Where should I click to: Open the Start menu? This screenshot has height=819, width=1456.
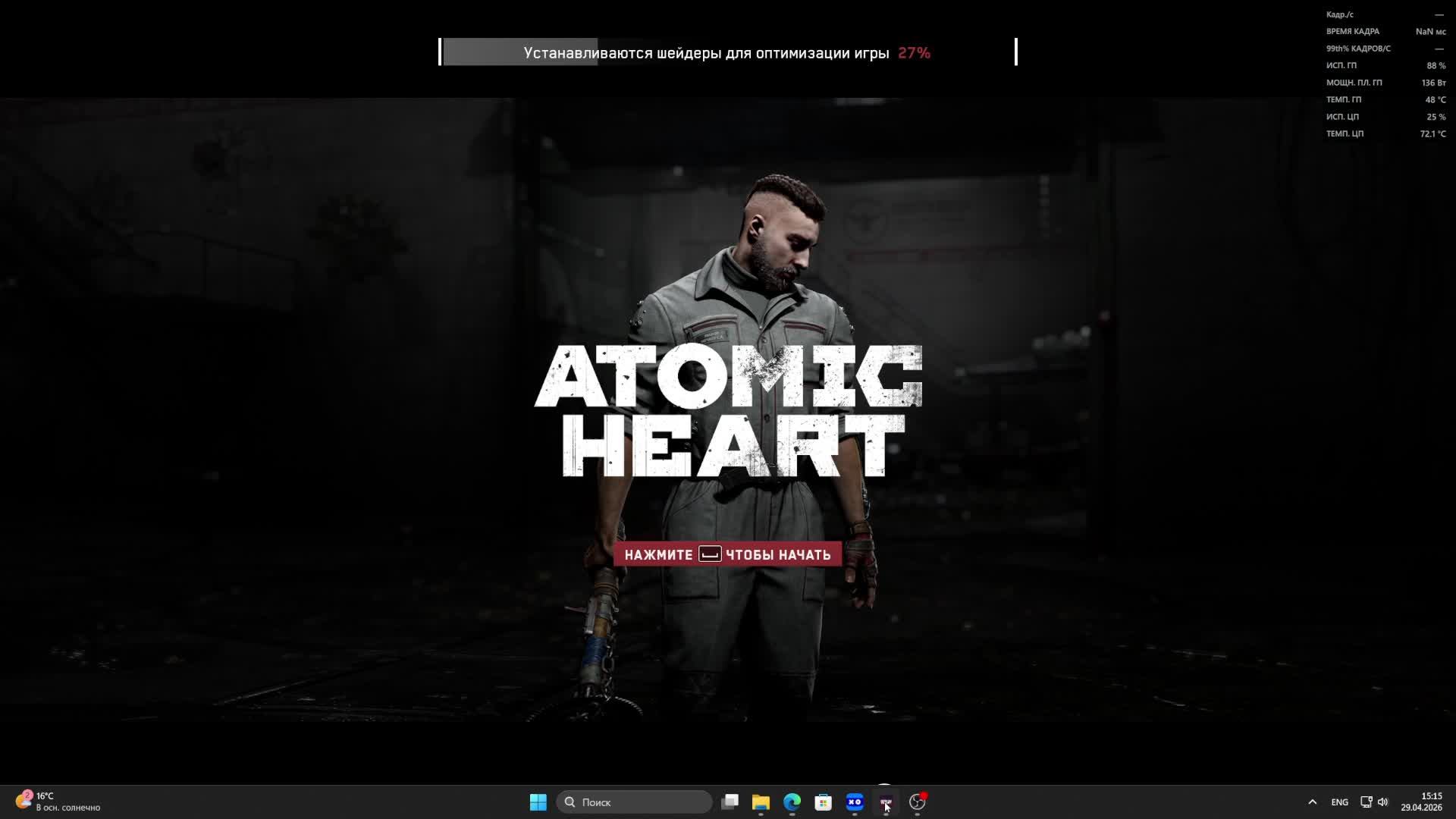(538, 802)
